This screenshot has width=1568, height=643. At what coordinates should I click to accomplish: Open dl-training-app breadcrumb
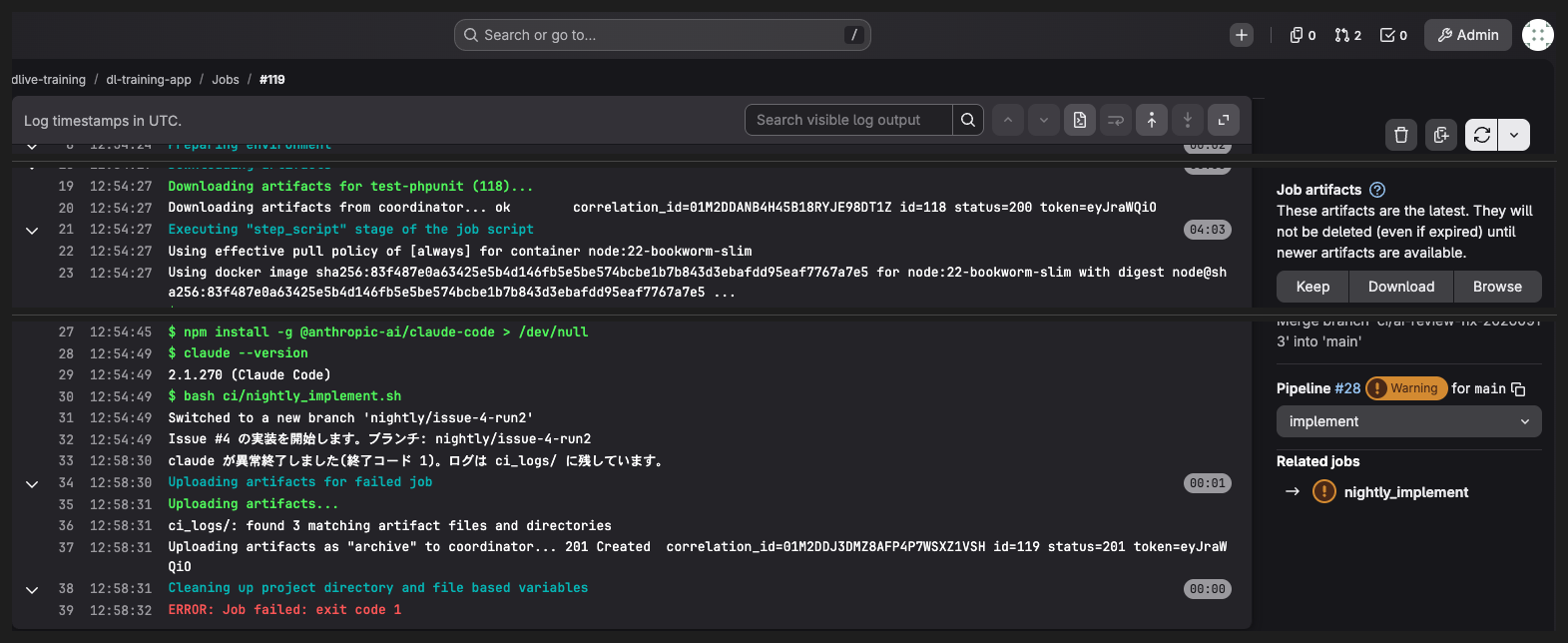click(x=149, y=80)
